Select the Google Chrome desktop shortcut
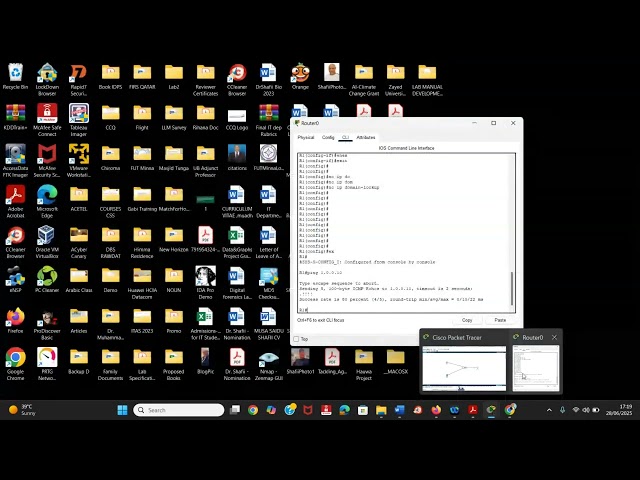 coord(16,364)
